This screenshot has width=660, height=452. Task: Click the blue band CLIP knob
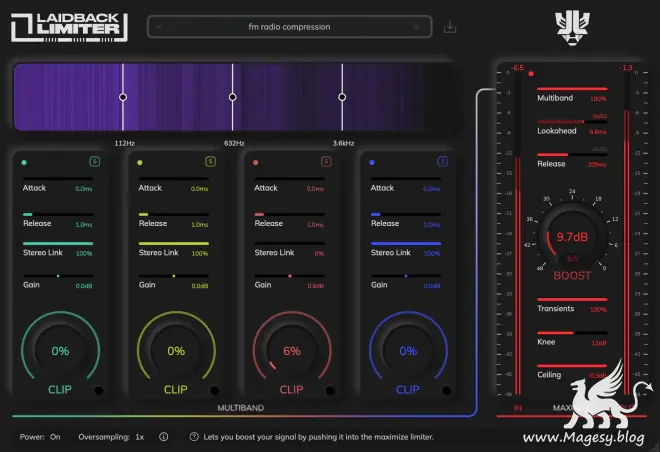[x=408, y=350]
